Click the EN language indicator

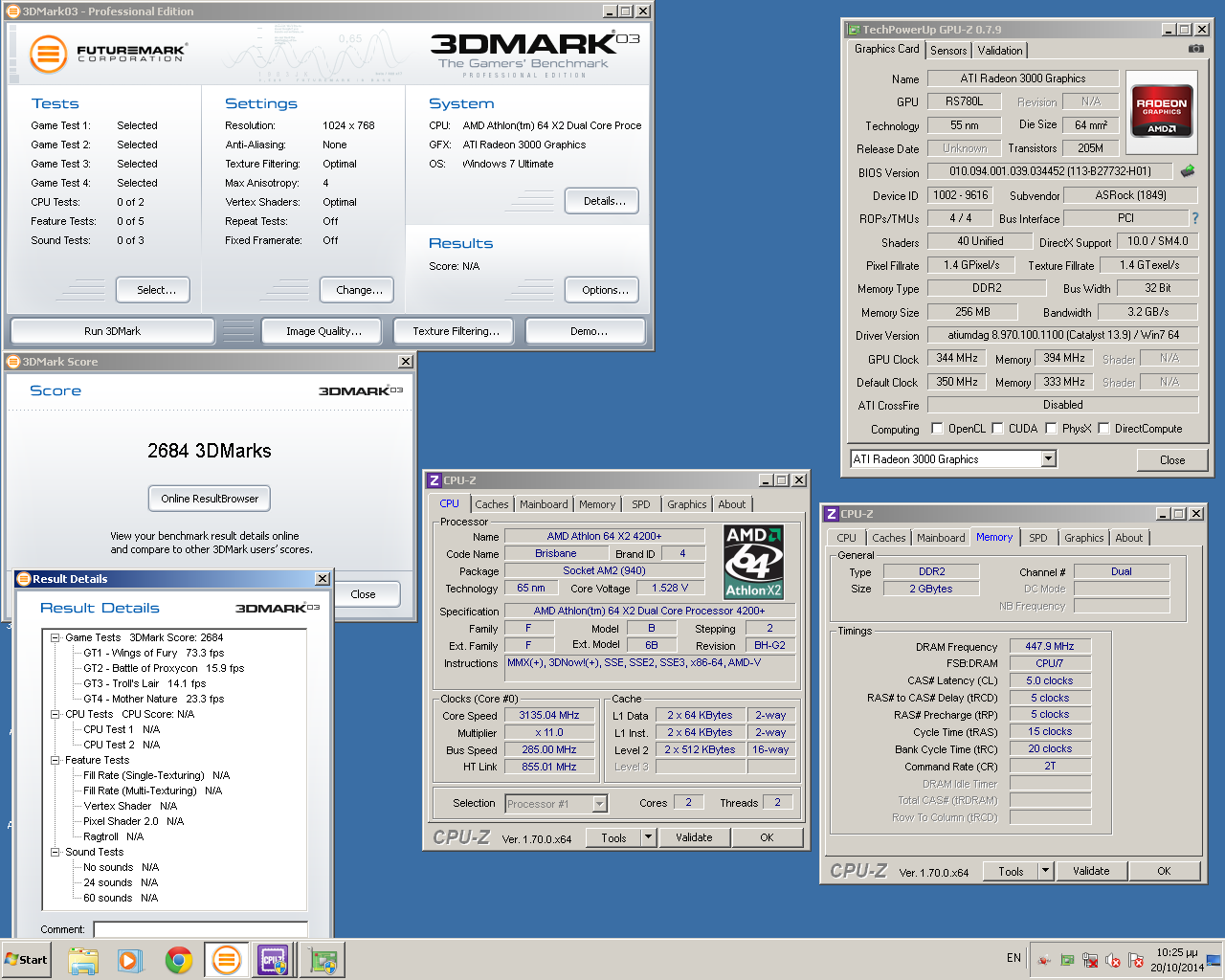pyautogui.click(x=1013, y=958)
